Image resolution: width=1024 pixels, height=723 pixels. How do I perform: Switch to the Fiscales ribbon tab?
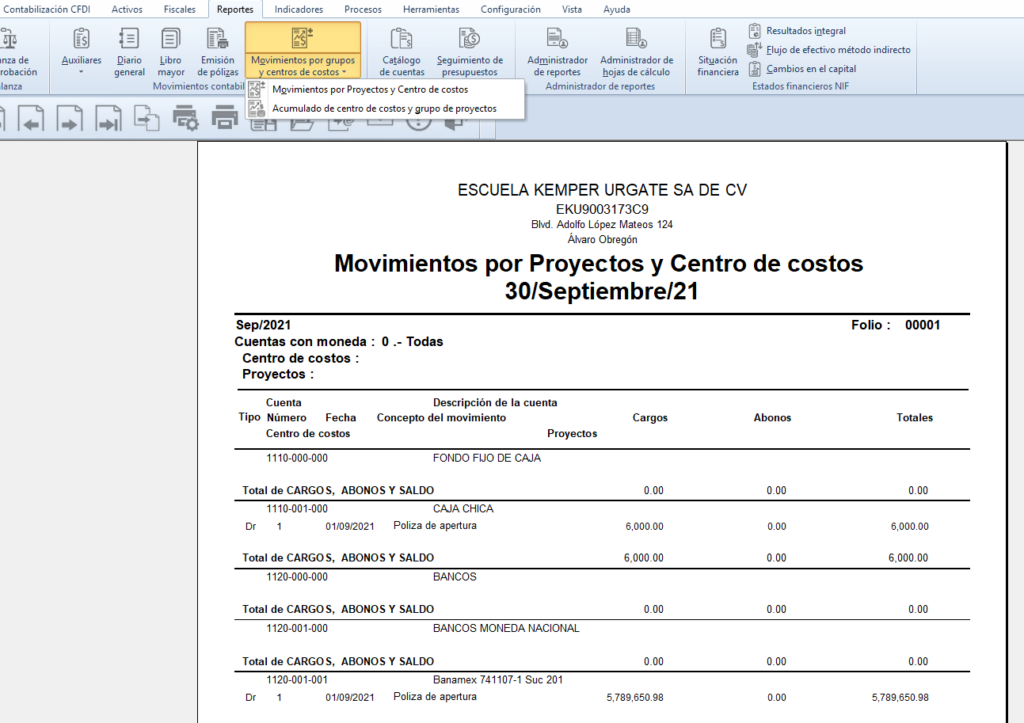click(x=180, y=9)
